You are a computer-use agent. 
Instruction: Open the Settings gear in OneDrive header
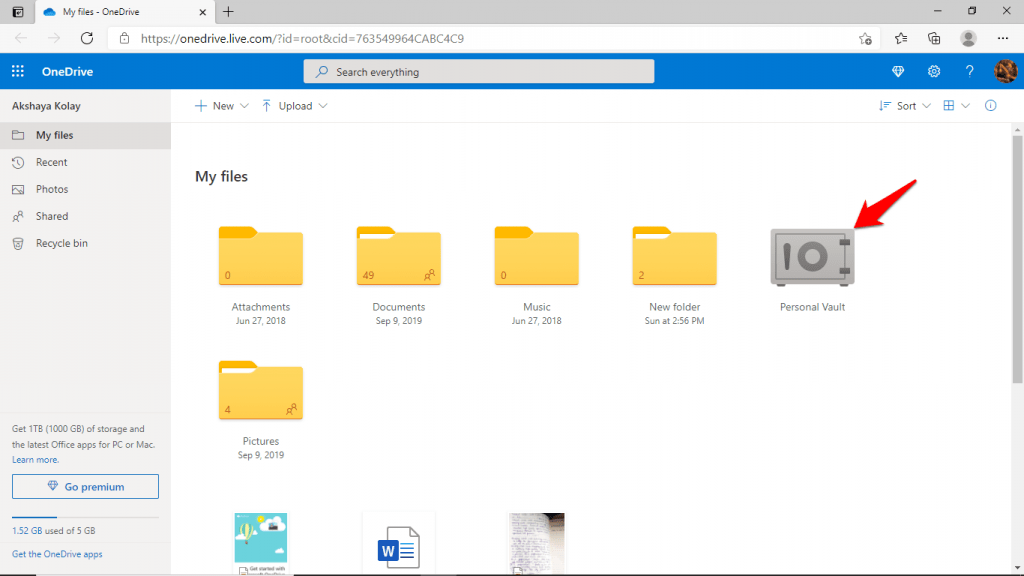(934, 71)
